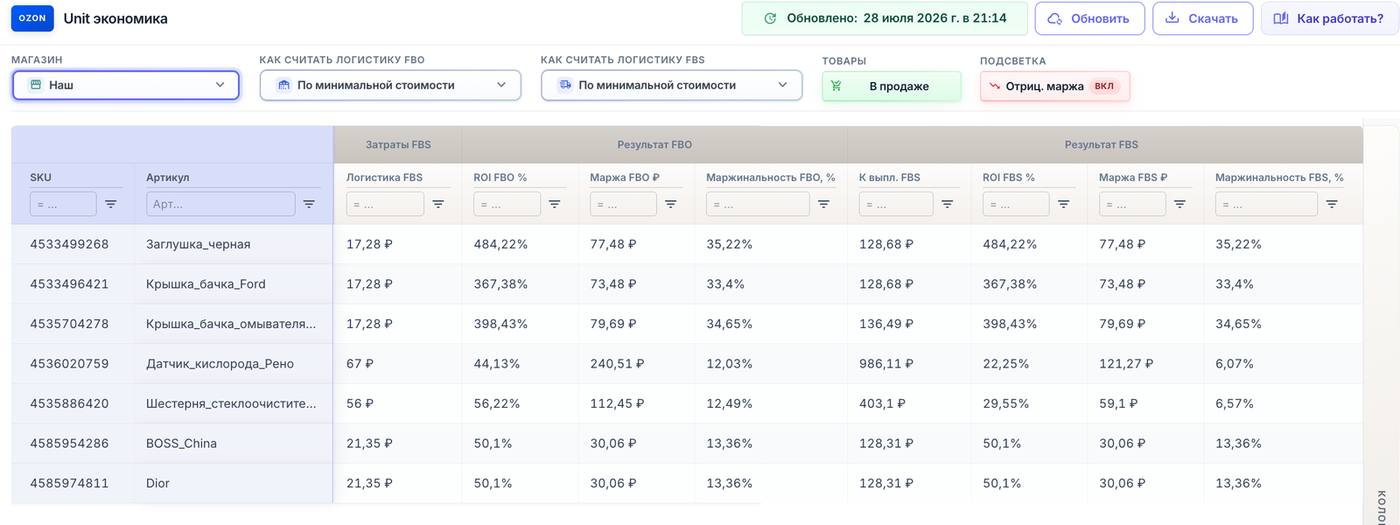Open filter icon for Логистика FBS column
This screenshot has width=1400, height=525.
pos(438,204)
